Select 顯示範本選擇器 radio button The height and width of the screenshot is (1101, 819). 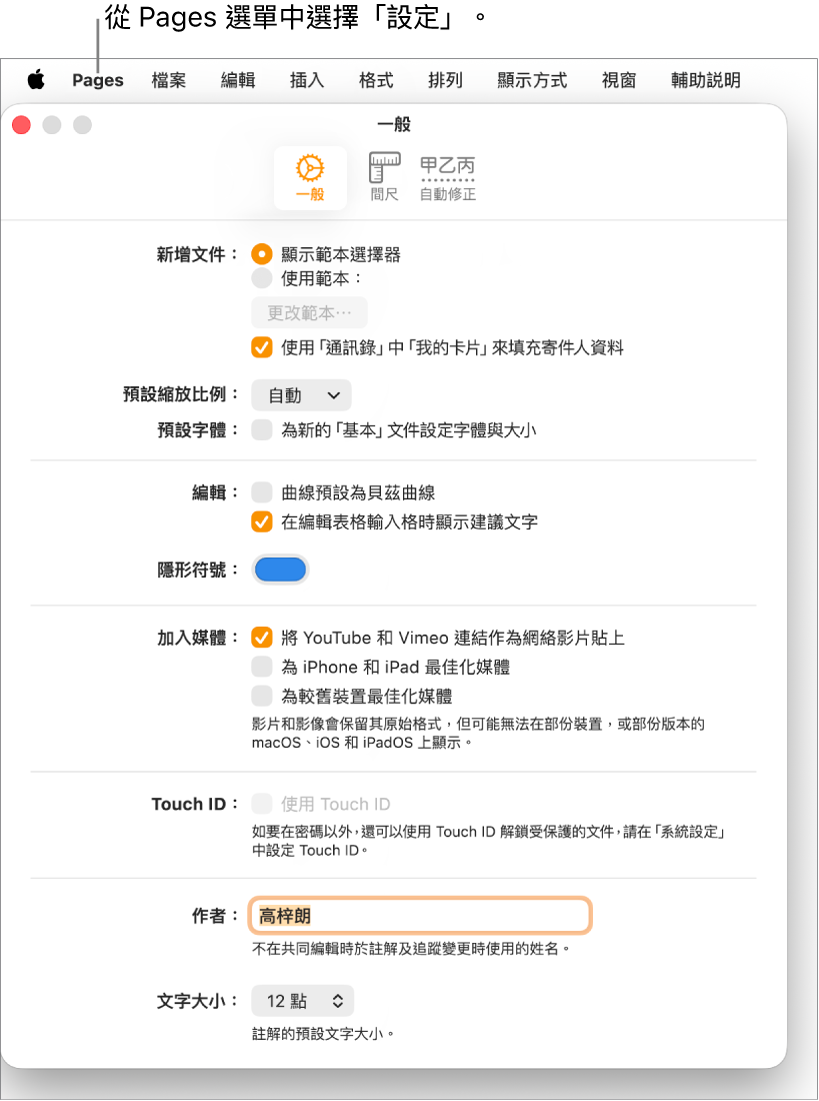coord(262,254)
